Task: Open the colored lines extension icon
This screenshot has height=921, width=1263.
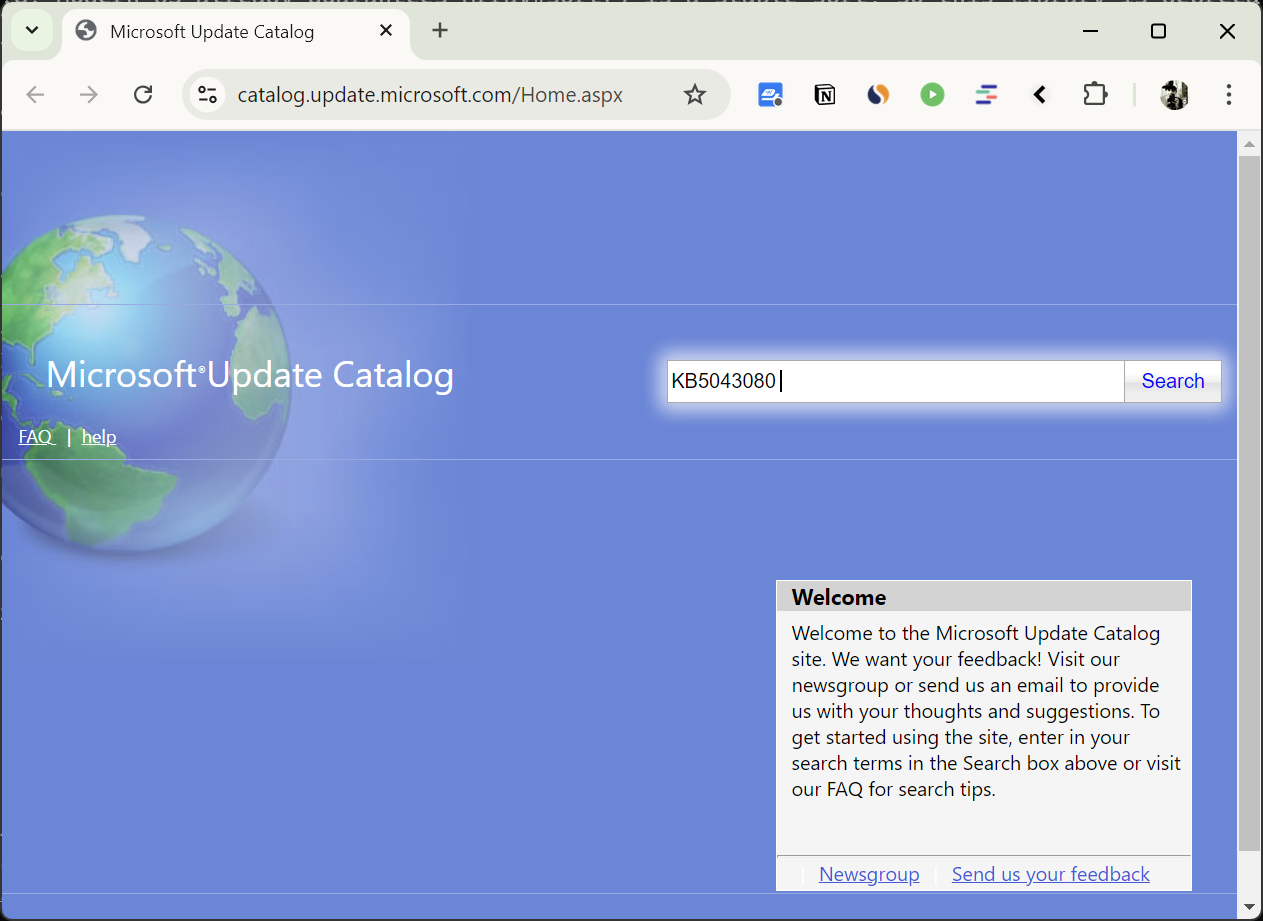Action: pos(986,95)
